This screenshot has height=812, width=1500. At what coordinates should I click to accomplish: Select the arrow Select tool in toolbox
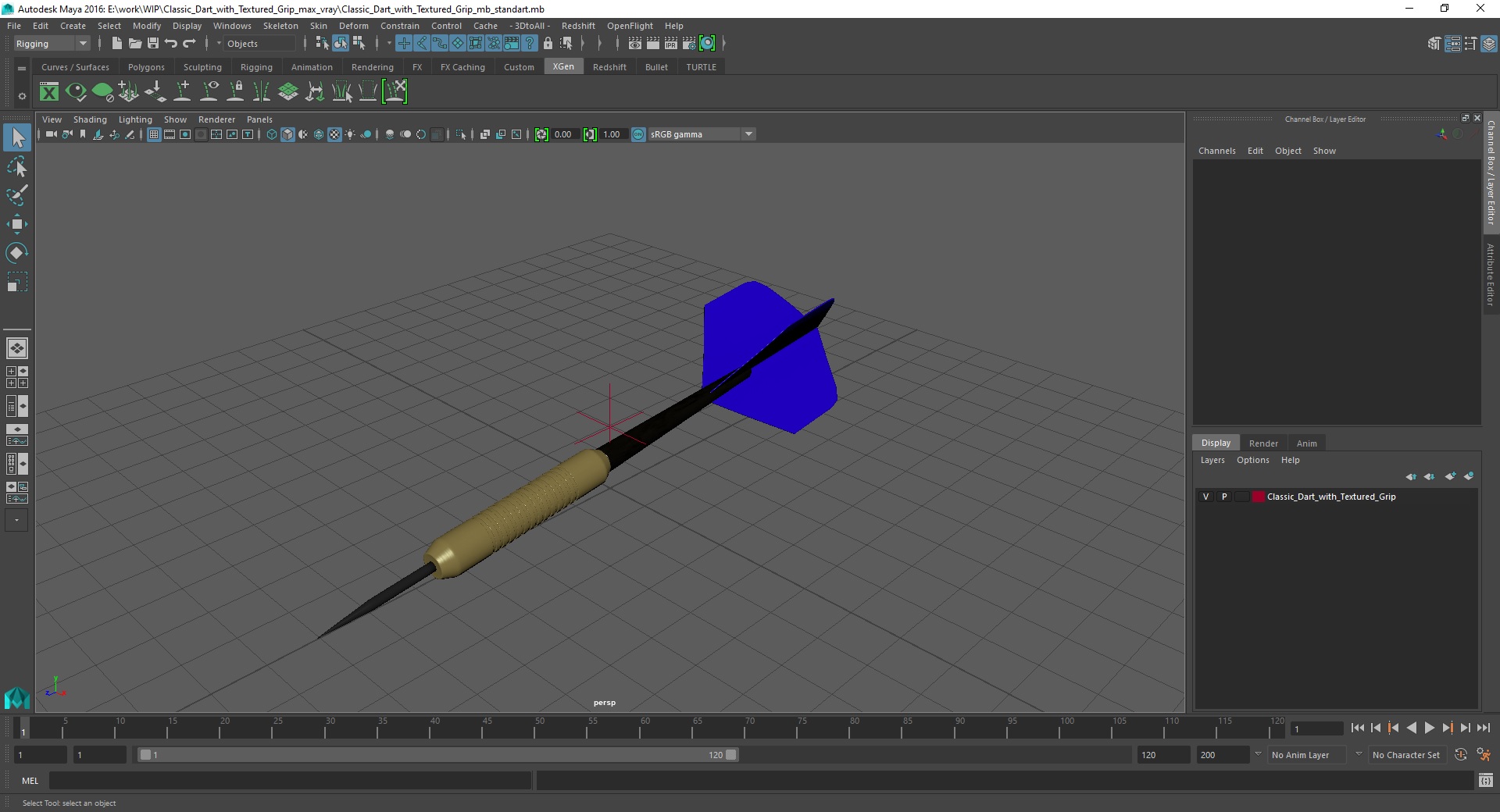[17, 137]
